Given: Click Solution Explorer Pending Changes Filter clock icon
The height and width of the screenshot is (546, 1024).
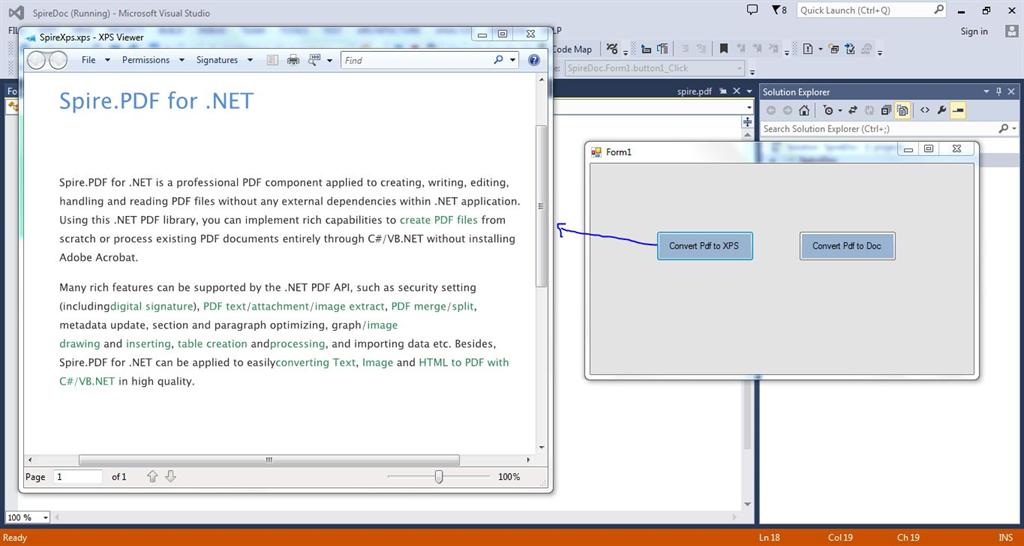Looking at the screenshot, I should coord(828,110).
